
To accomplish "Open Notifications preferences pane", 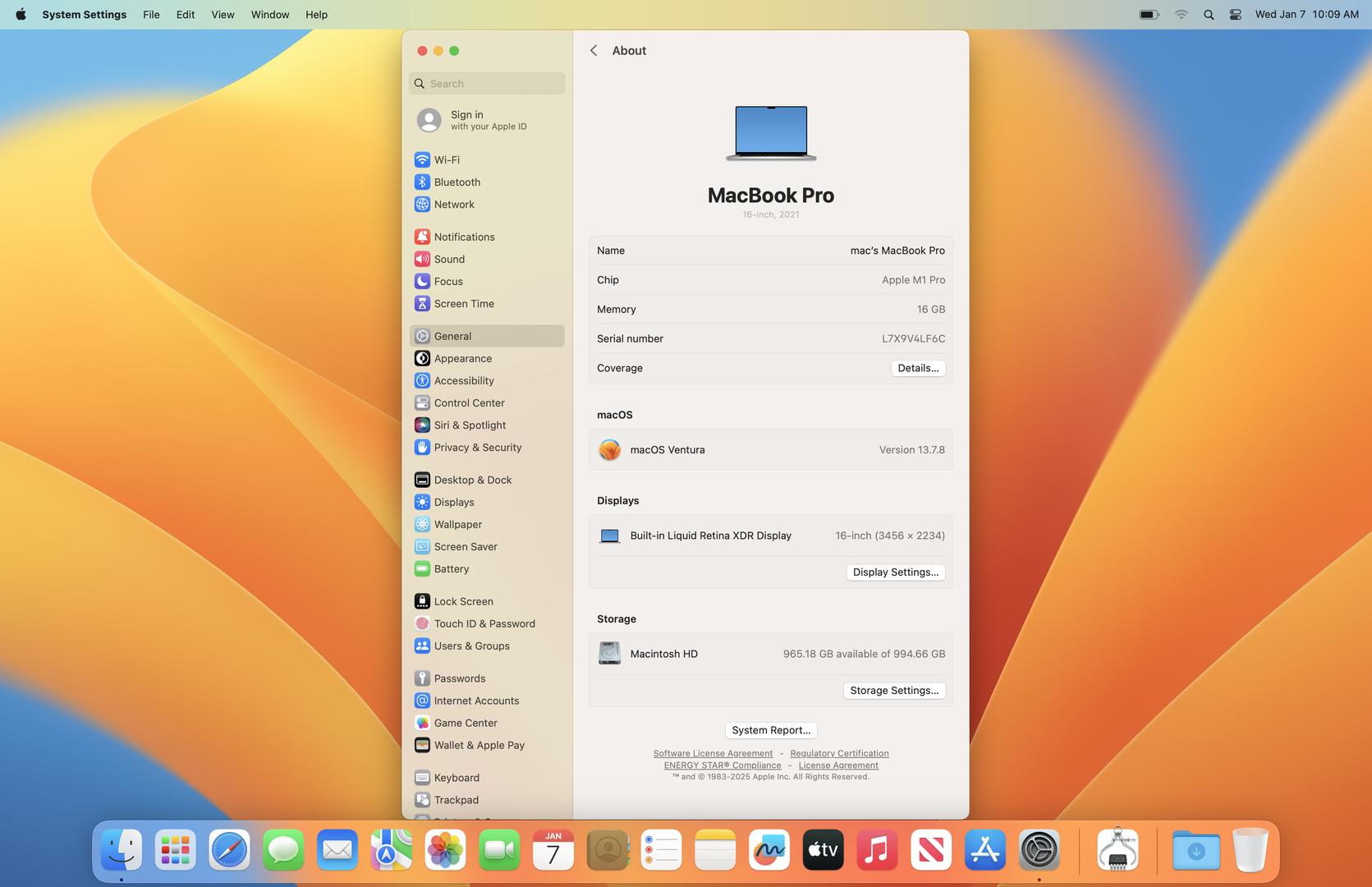I will pos(464,237).
